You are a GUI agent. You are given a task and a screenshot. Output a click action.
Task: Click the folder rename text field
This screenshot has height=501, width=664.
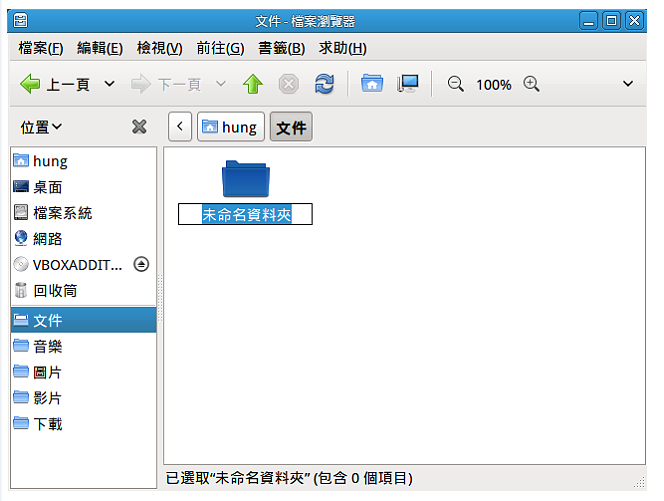point(245,214)
